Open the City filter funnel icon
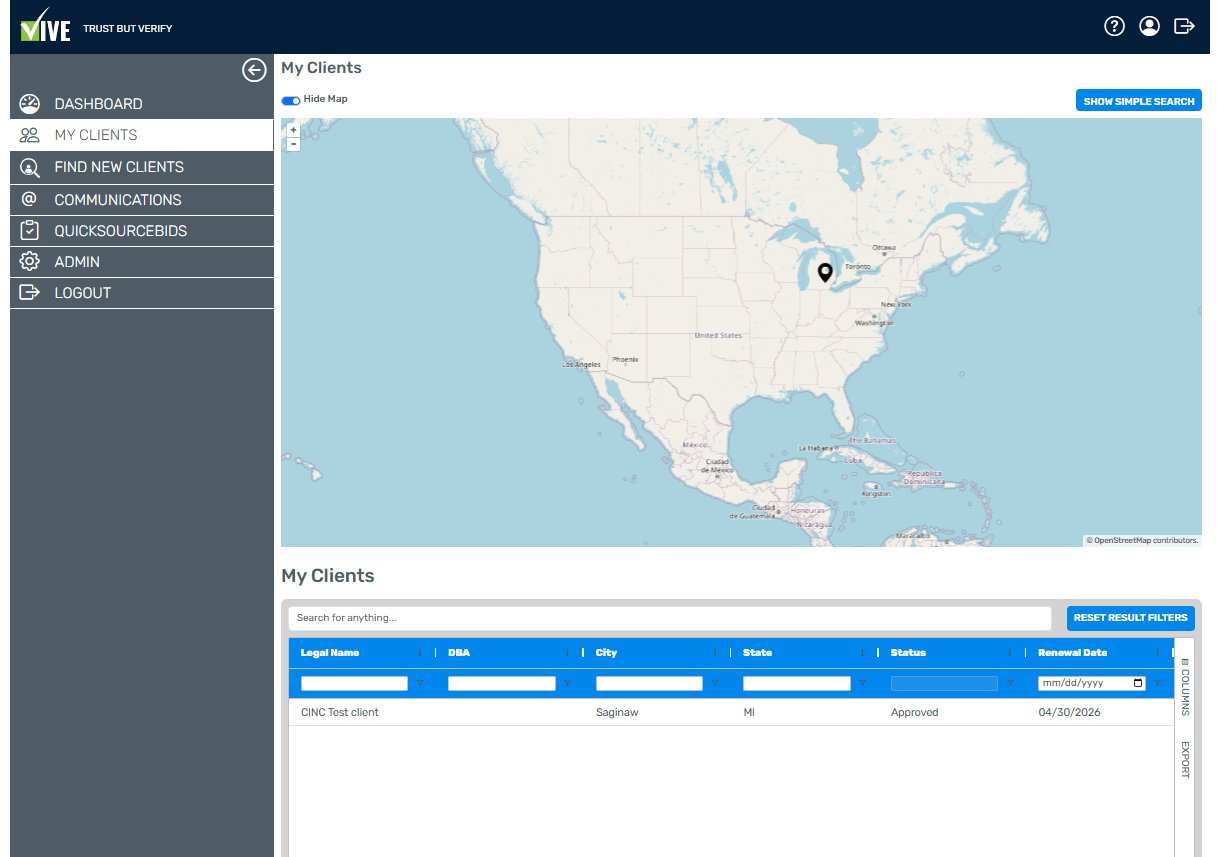This screenshot has width=1217, height=857. click(x=715, y=684)
